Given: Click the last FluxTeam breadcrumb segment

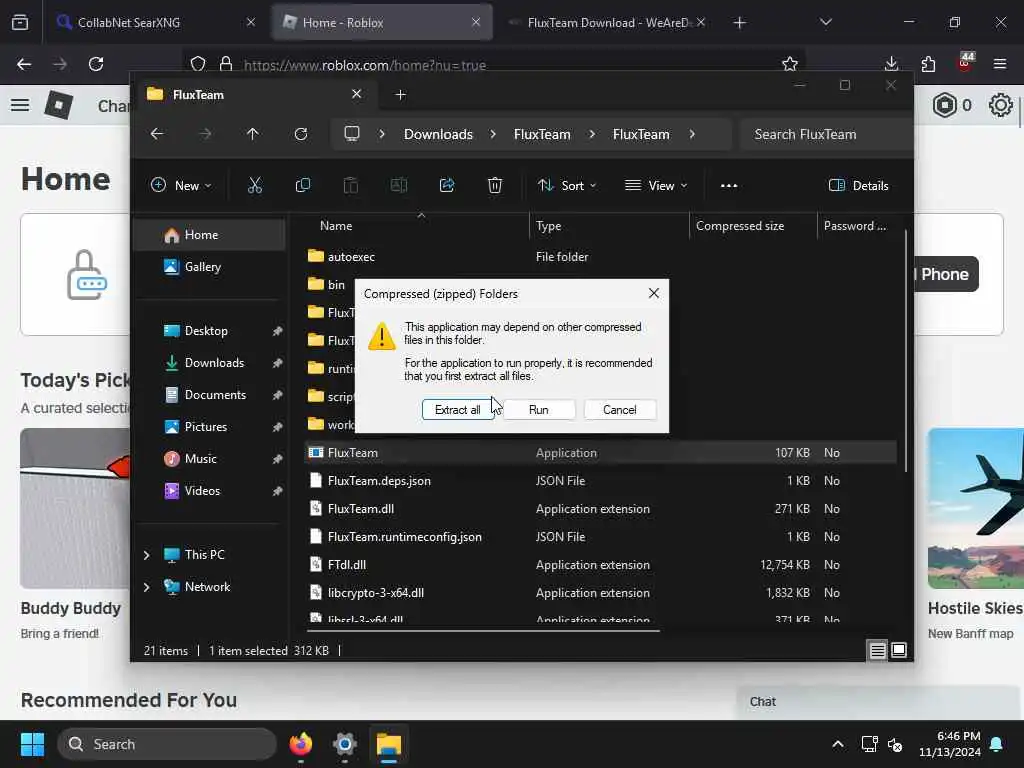Looking at the screenshot, I should click(641, 134).
